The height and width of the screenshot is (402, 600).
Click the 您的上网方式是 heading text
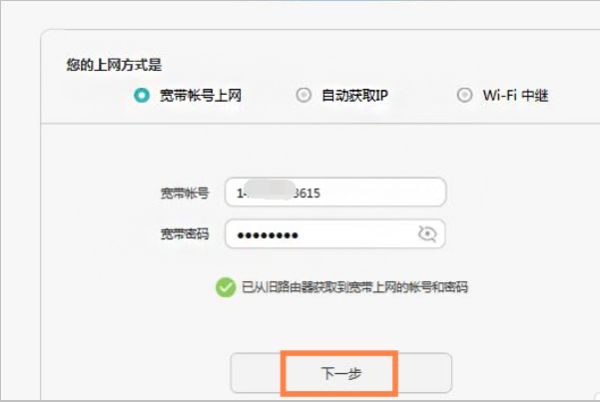(114, 65)
